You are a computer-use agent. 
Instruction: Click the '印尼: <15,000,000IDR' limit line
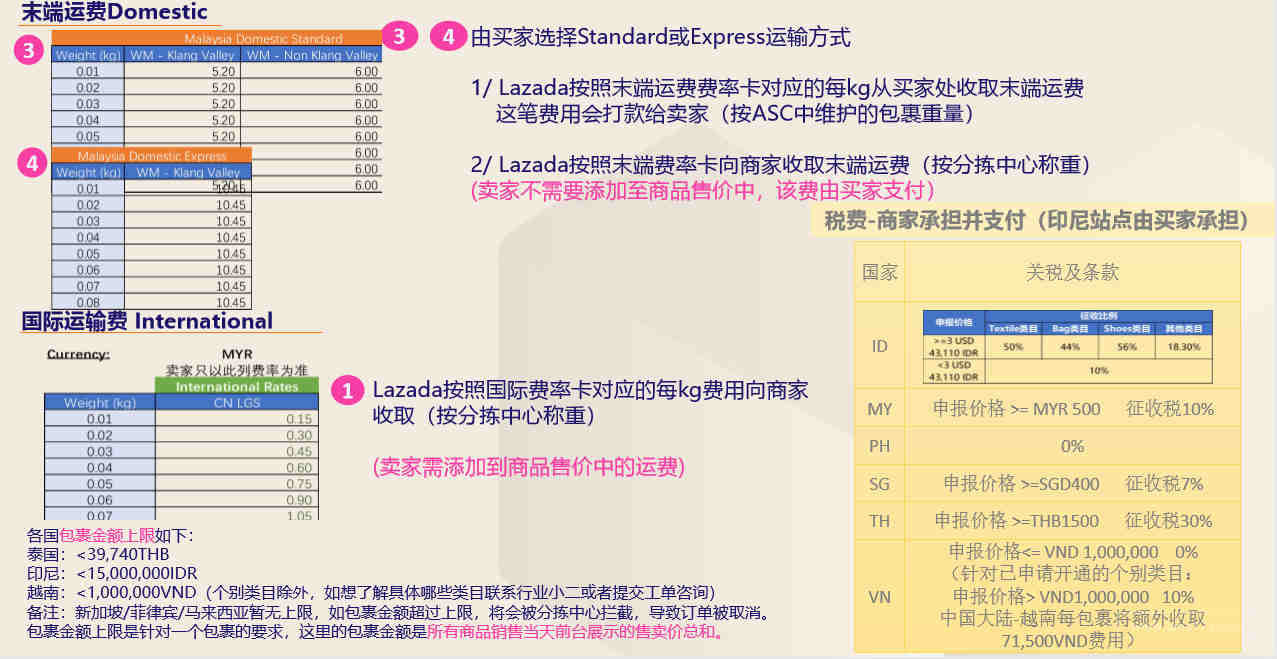coord(112,574)
